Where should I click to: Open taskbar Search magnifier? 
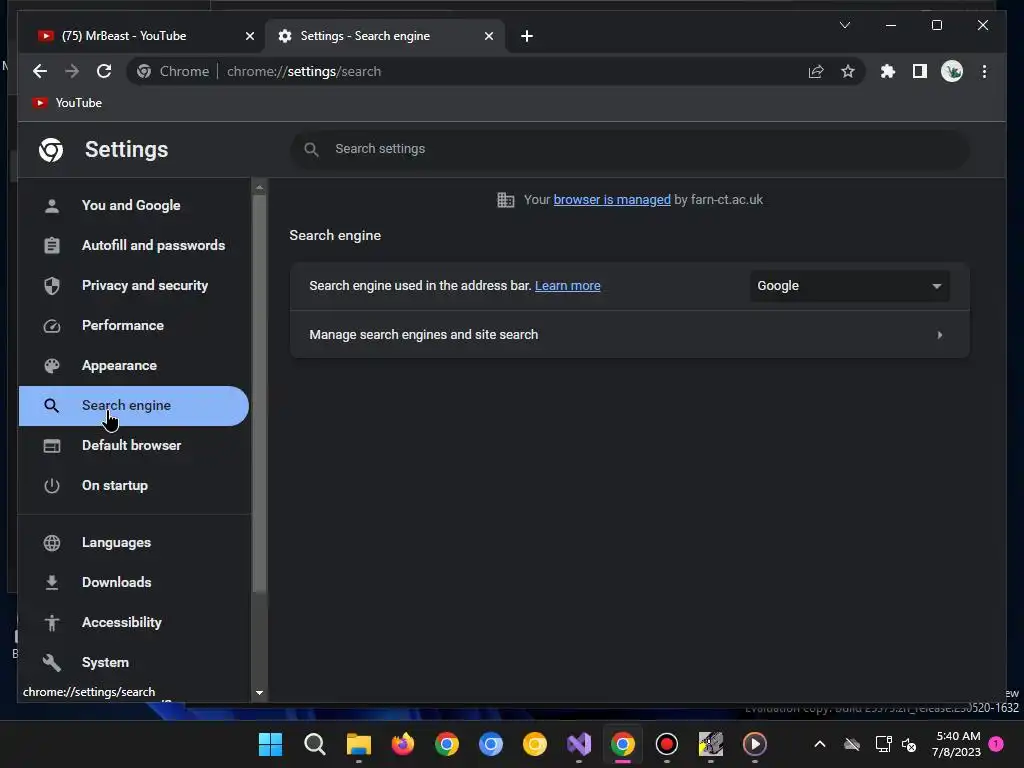(315, 744)
